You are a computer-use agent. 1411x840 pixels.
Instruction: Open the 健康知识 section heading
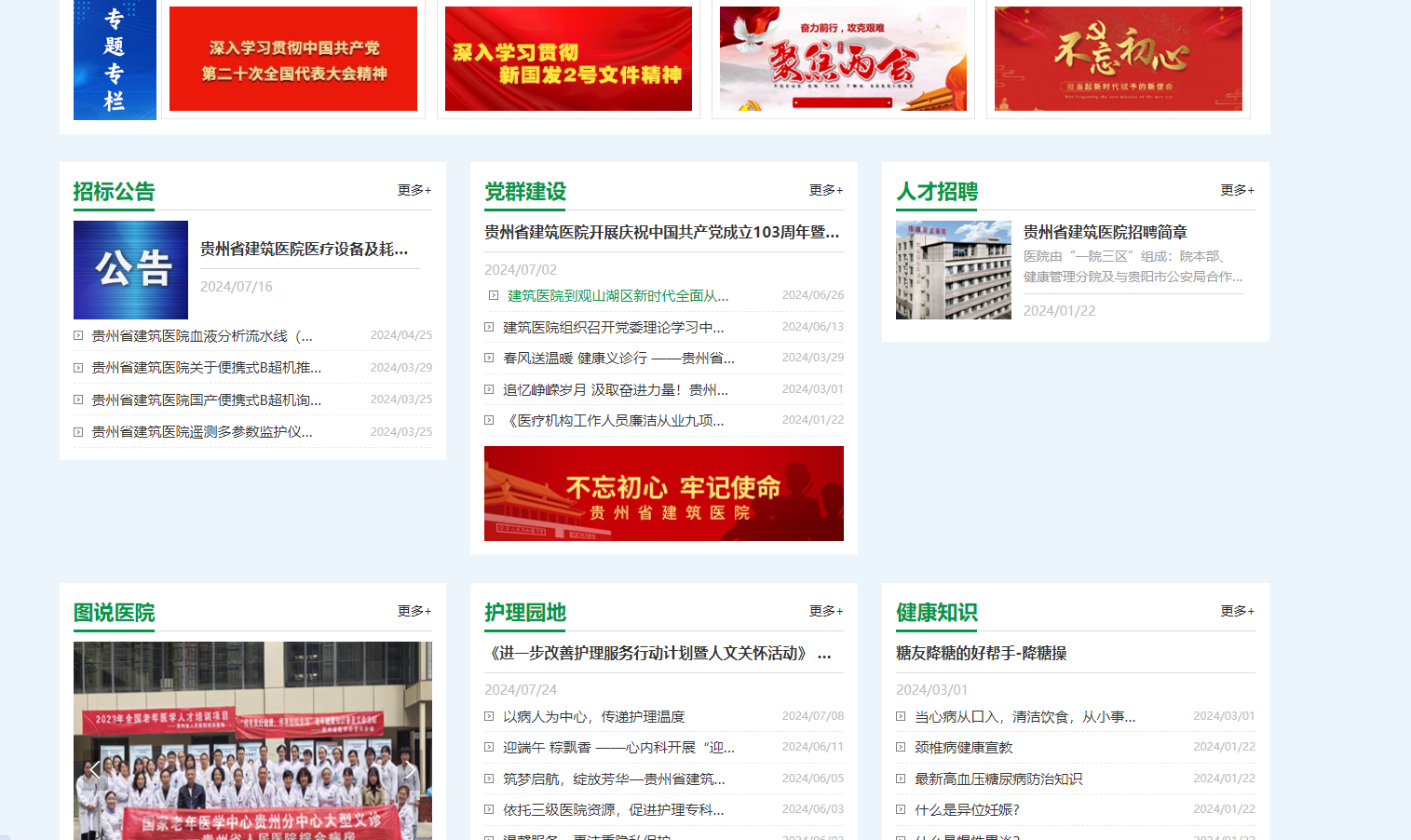(937, 613)
